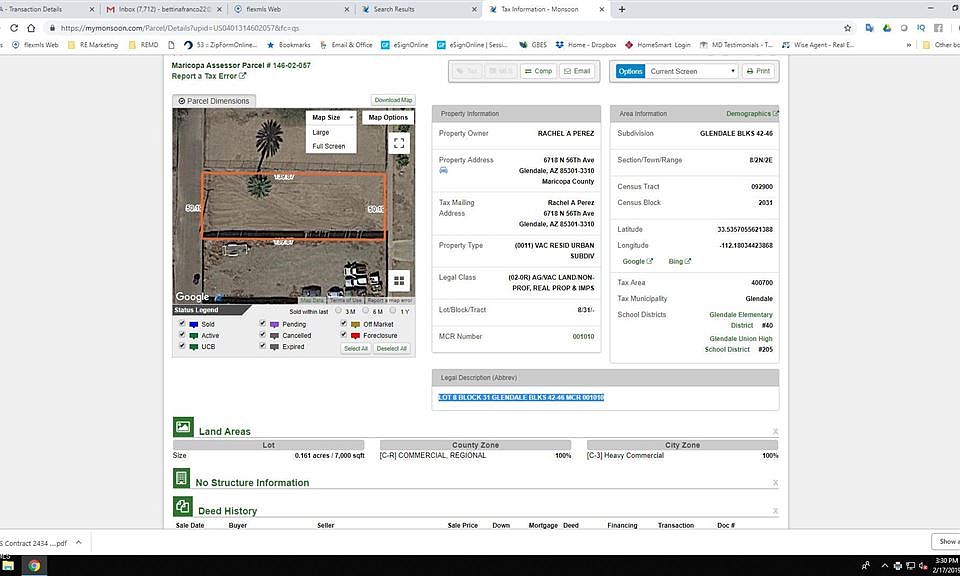Uncheck the Foreclosure status checkbox

click(x=343, y=334)
